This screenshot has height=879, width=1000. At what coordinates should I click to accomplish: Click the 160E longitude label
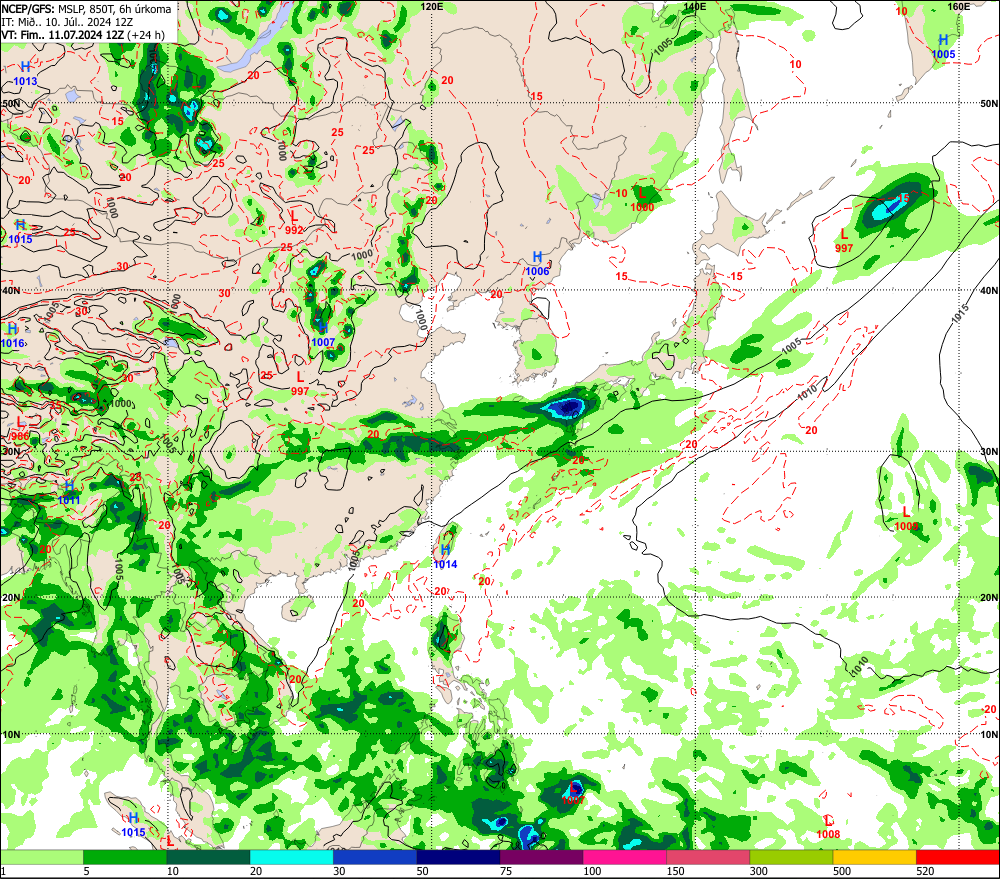pyautogui.click(x=959, y=6)
